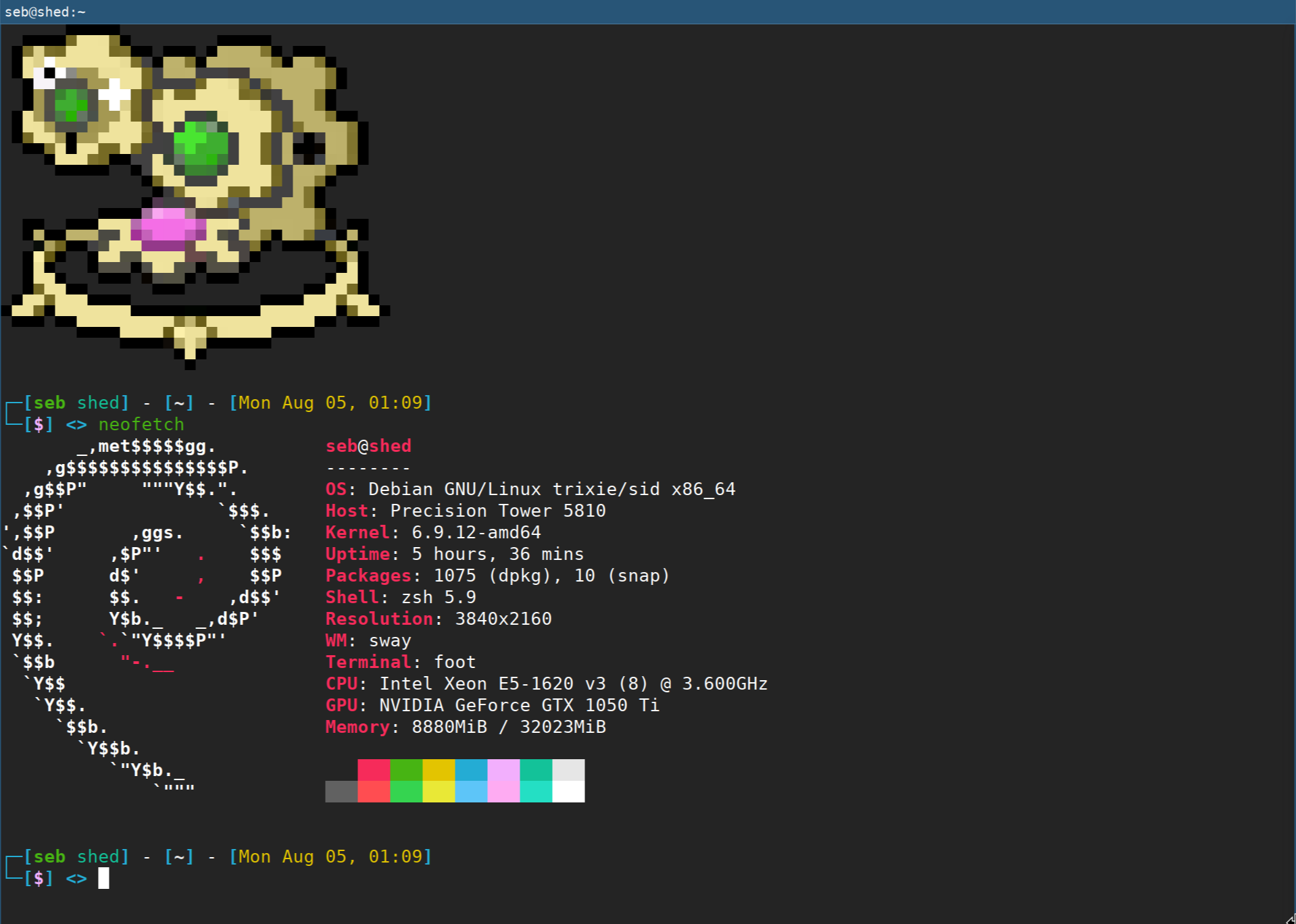The height and width of the screenshot is (924, 1296).
Task: Click the GPU line showing NVIDIA GeForce
Action: pos(492,705)
